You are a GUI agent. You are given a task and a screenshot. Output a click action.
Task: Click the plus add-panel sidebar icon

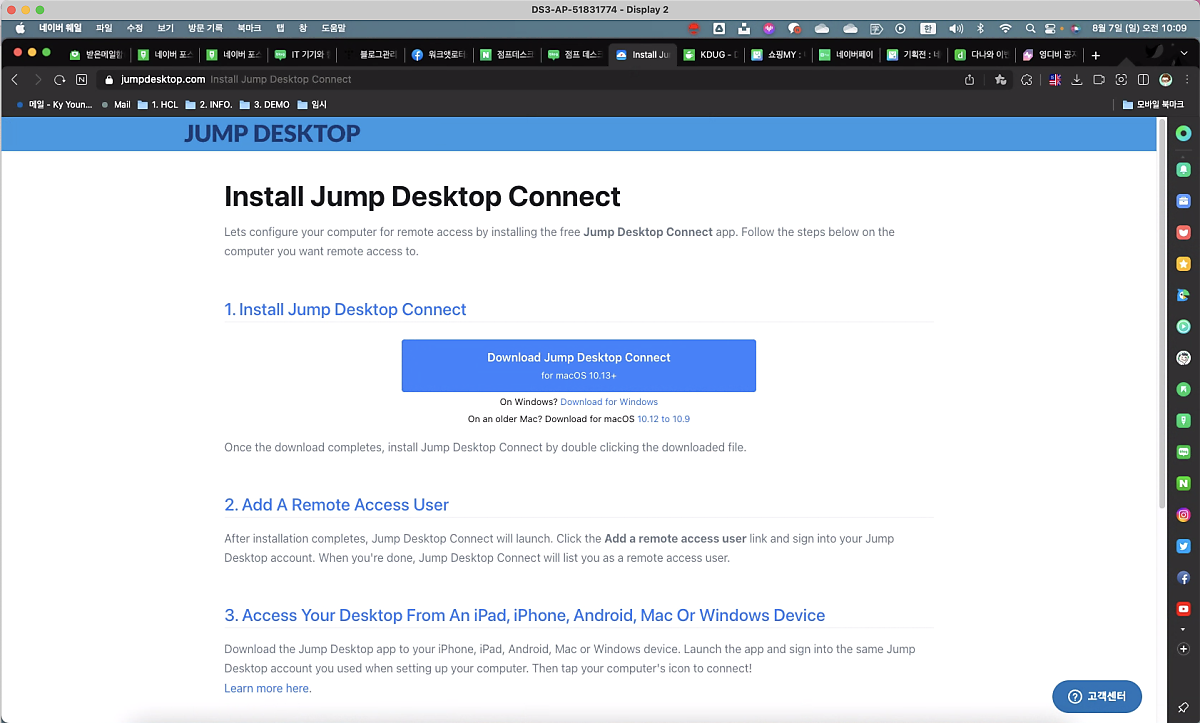click(1183, 649)
